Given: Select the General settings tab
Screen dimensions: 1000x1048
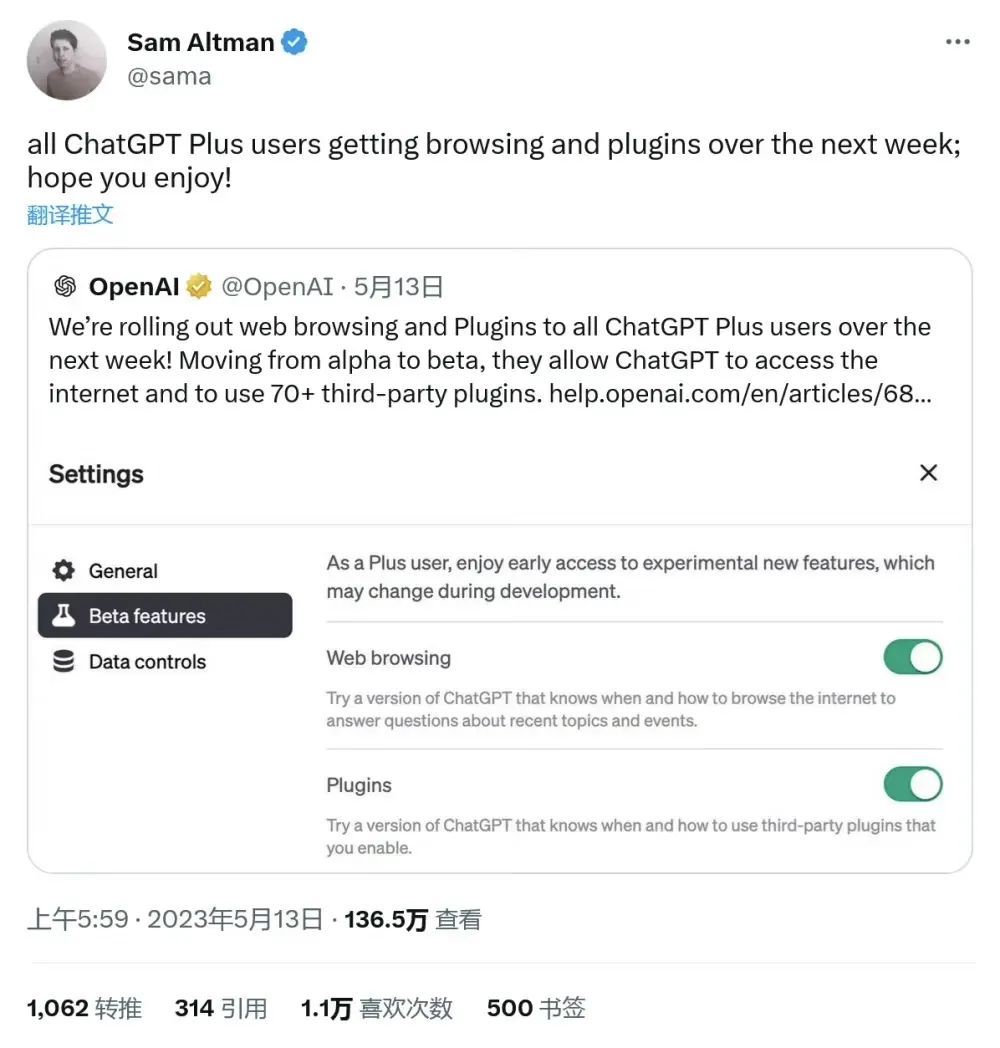Looking at the screenshot, I should pyautogui.click(x=122, y=571).
